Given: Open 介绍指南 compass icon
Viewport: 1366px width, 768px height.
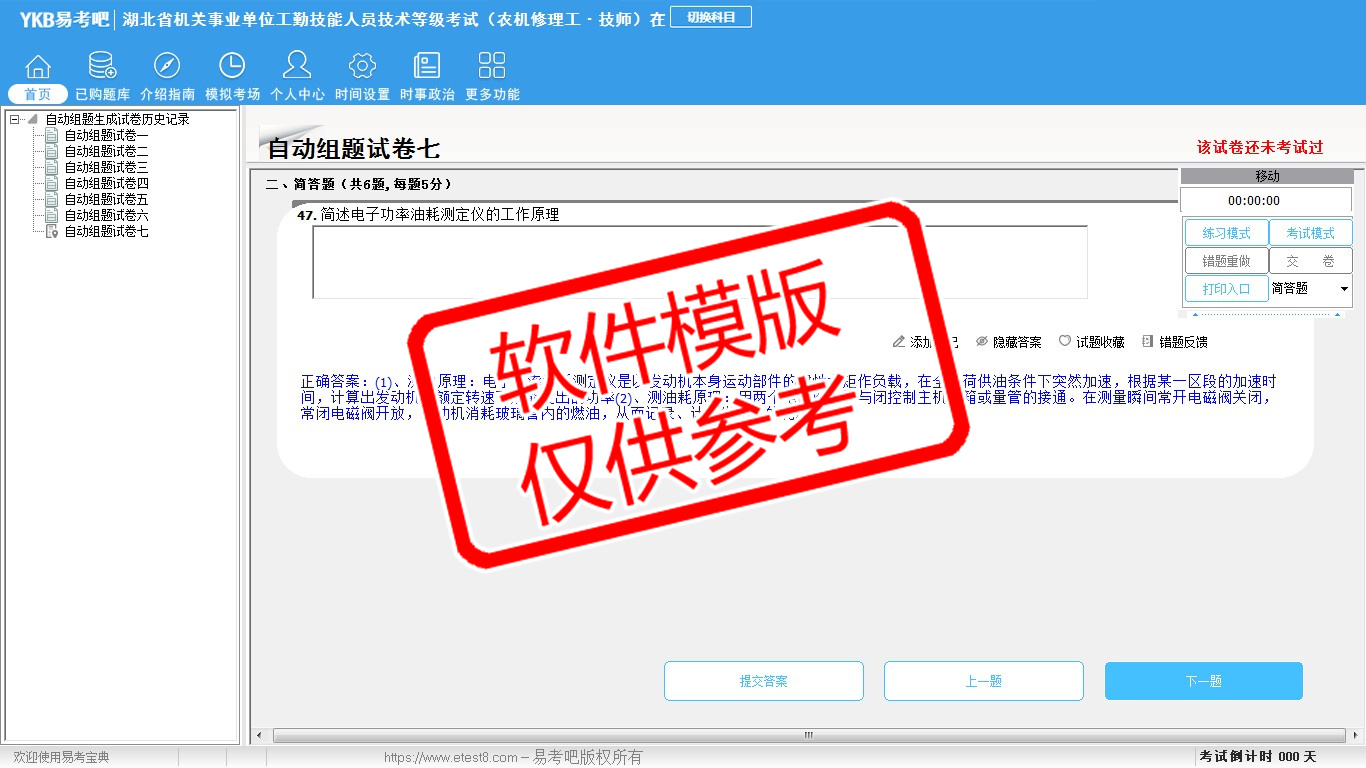Looking at the screenshot, I should (167, 66).
